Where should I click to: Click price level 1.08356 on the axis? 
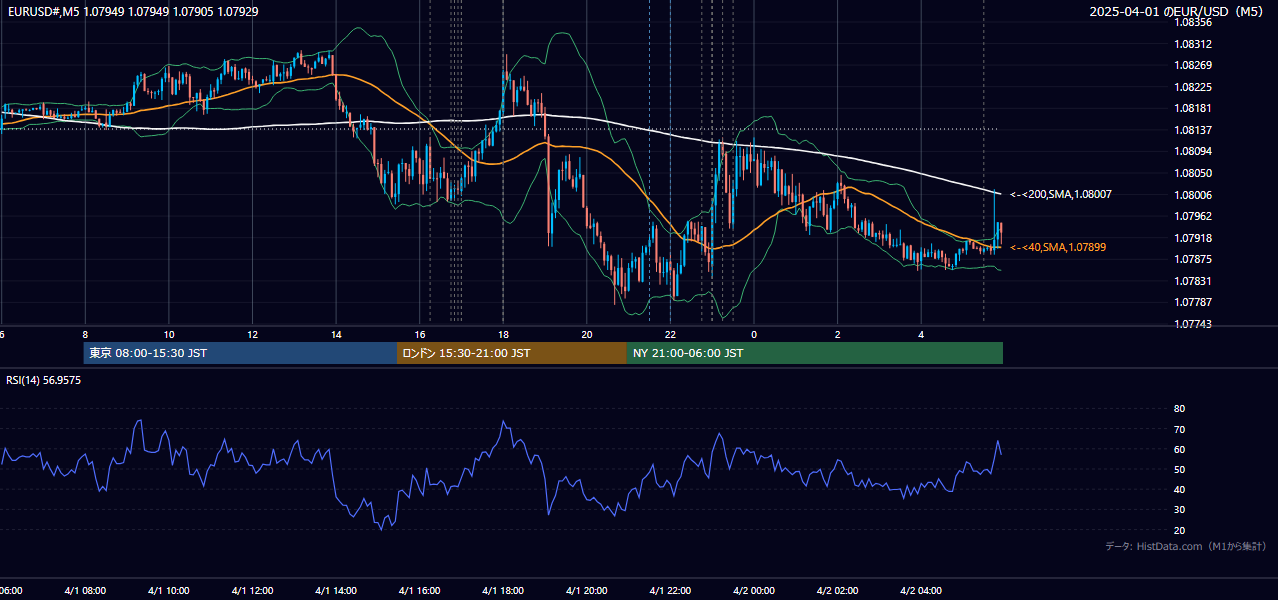1193,22
